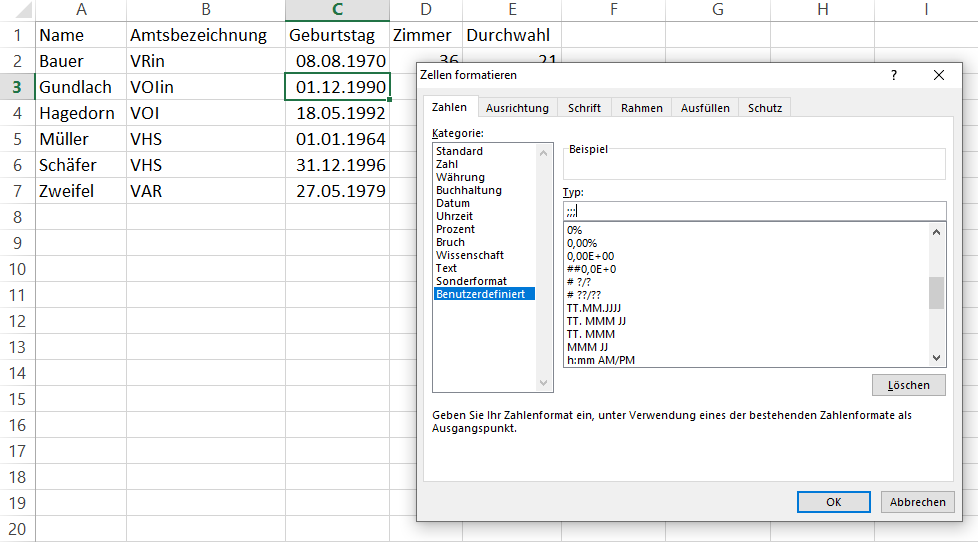Pick the Prozent category
The width and height of the screenshot is (978, 542).
click(x=456, y=229)
